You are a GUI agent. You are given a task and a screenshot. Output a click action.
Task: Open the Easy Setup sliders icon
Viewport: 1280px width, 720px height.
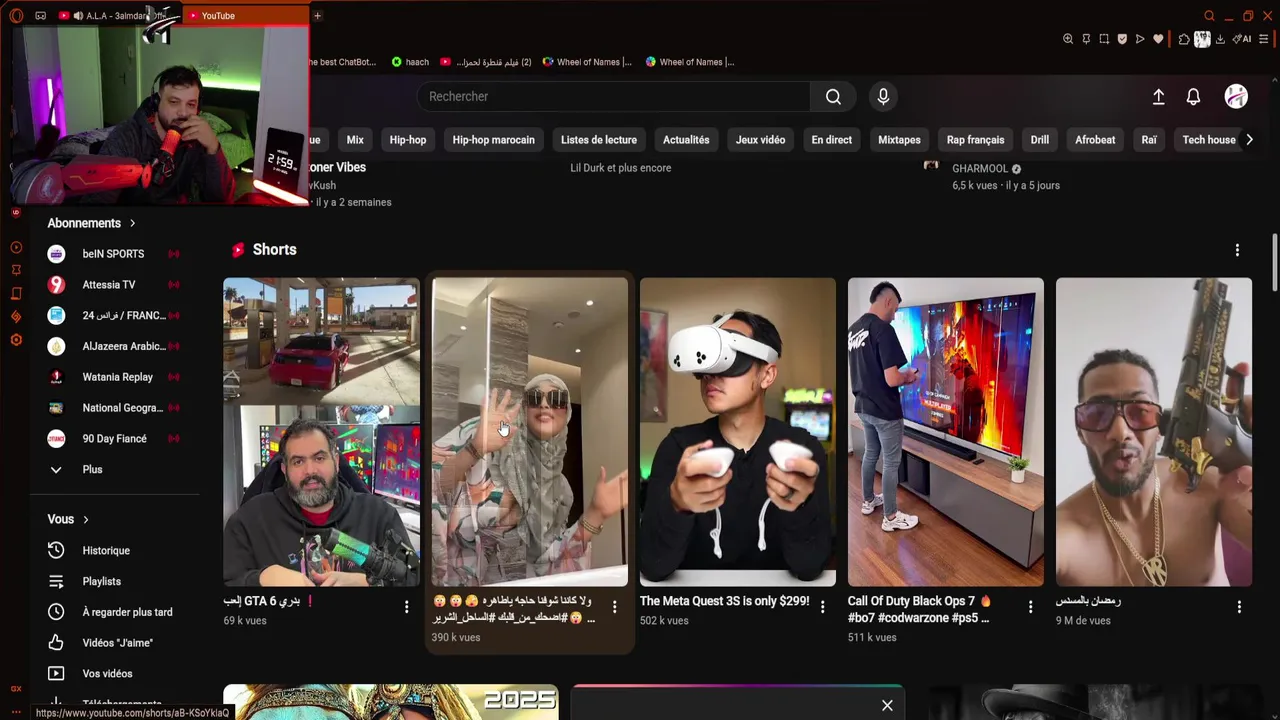1263,39
